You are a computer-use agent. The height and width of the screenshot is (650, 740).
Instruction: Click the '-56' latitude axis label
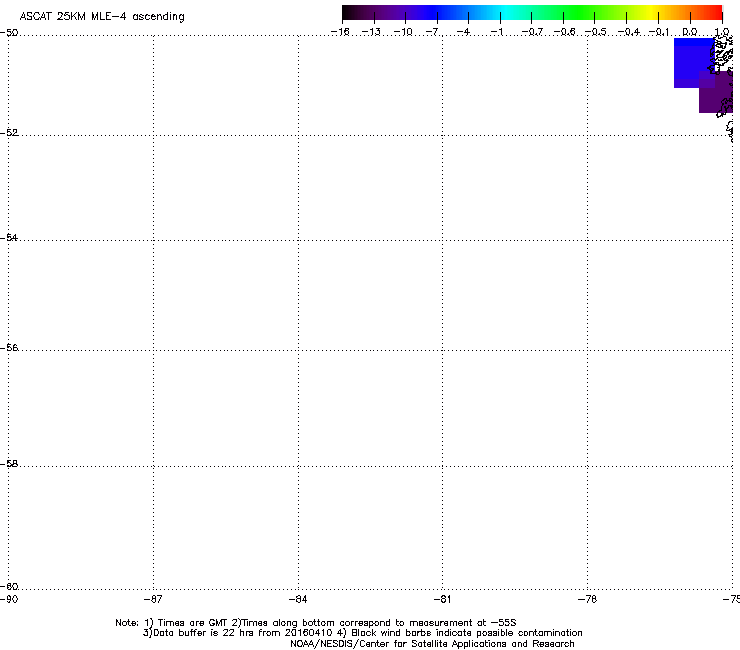click(9, 347)
